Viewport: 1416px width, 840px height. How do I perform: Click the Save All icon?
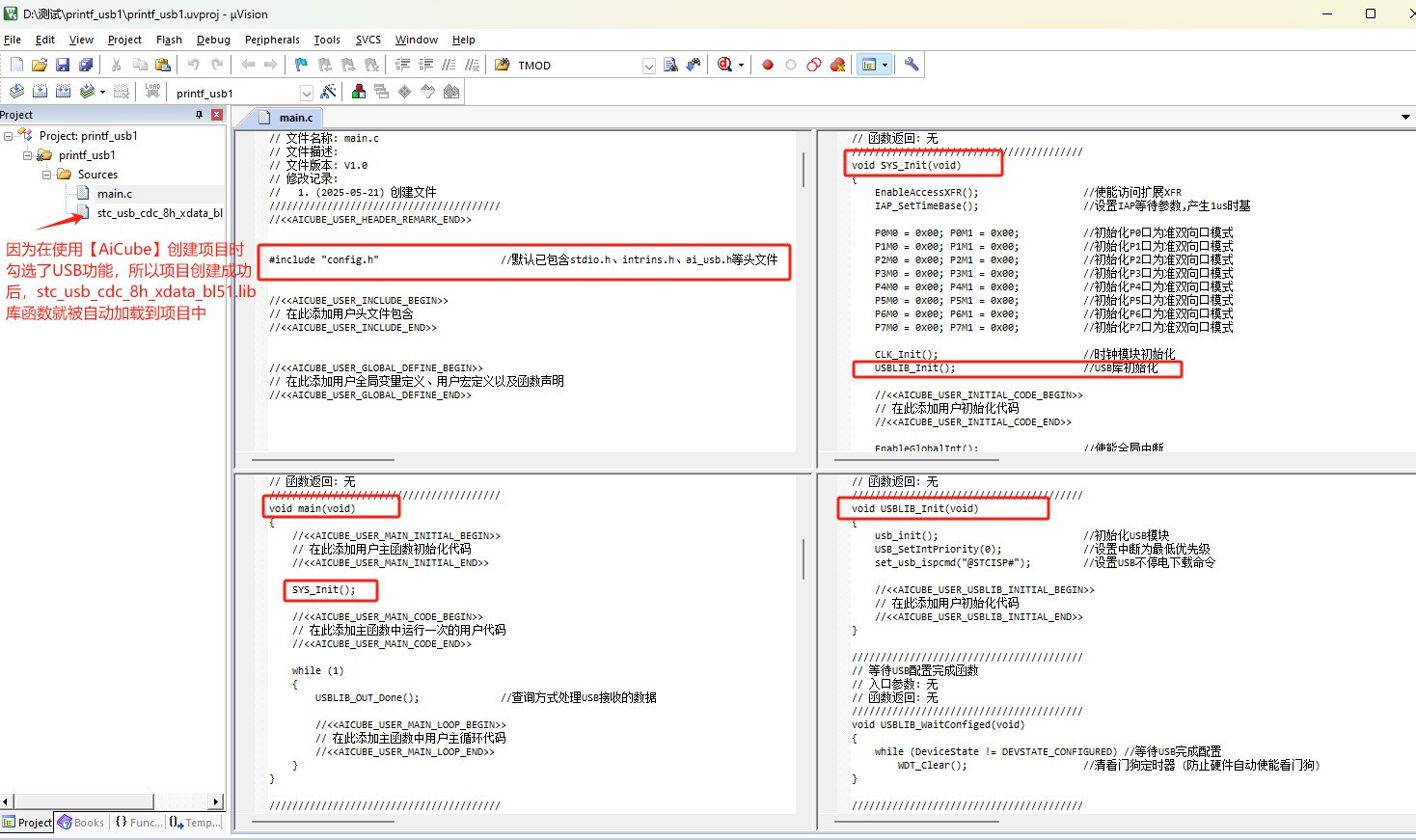[x=86, y=65]
